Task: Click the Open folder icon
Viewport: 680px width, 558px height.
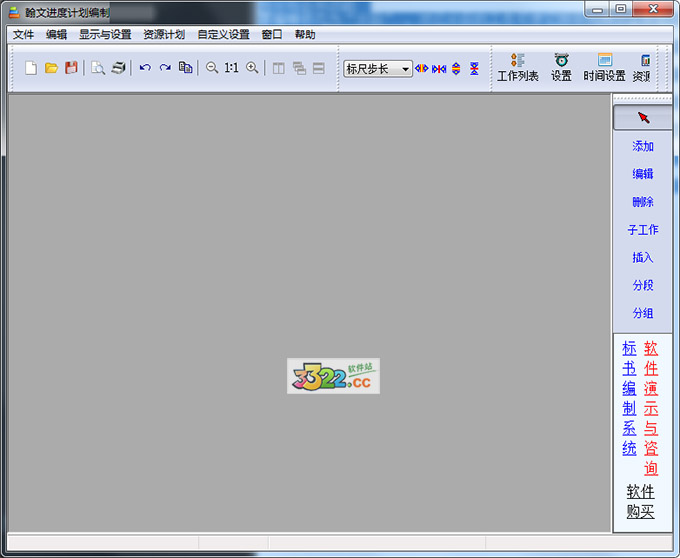Action: pos(51,68)
